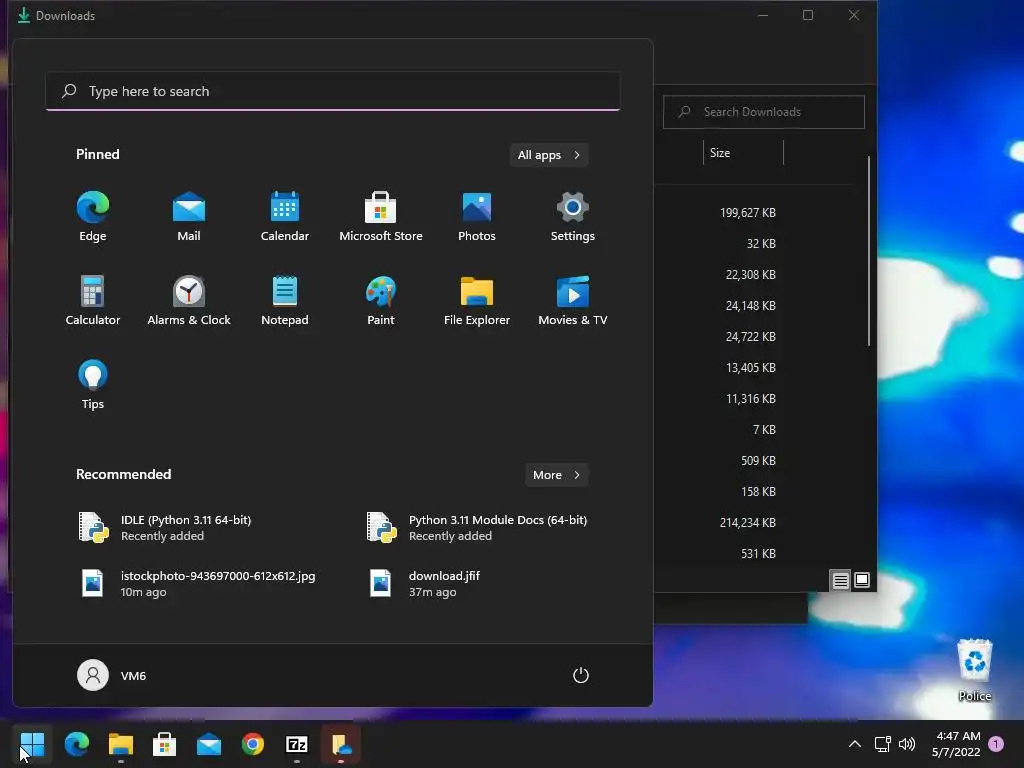This screenshot has height=768, width=1024.
Task: Select the Recycle Bin named Police
Action: pyautogui.click(x=974, y=671)
